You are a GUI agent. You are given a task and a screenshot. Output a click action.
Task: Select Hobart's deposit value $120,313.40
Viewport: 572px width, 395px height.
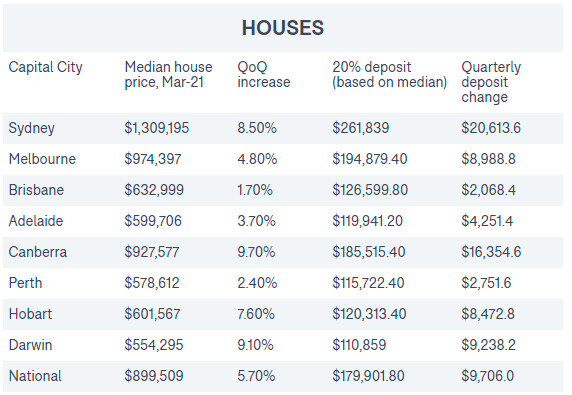(x=369, y=314)
